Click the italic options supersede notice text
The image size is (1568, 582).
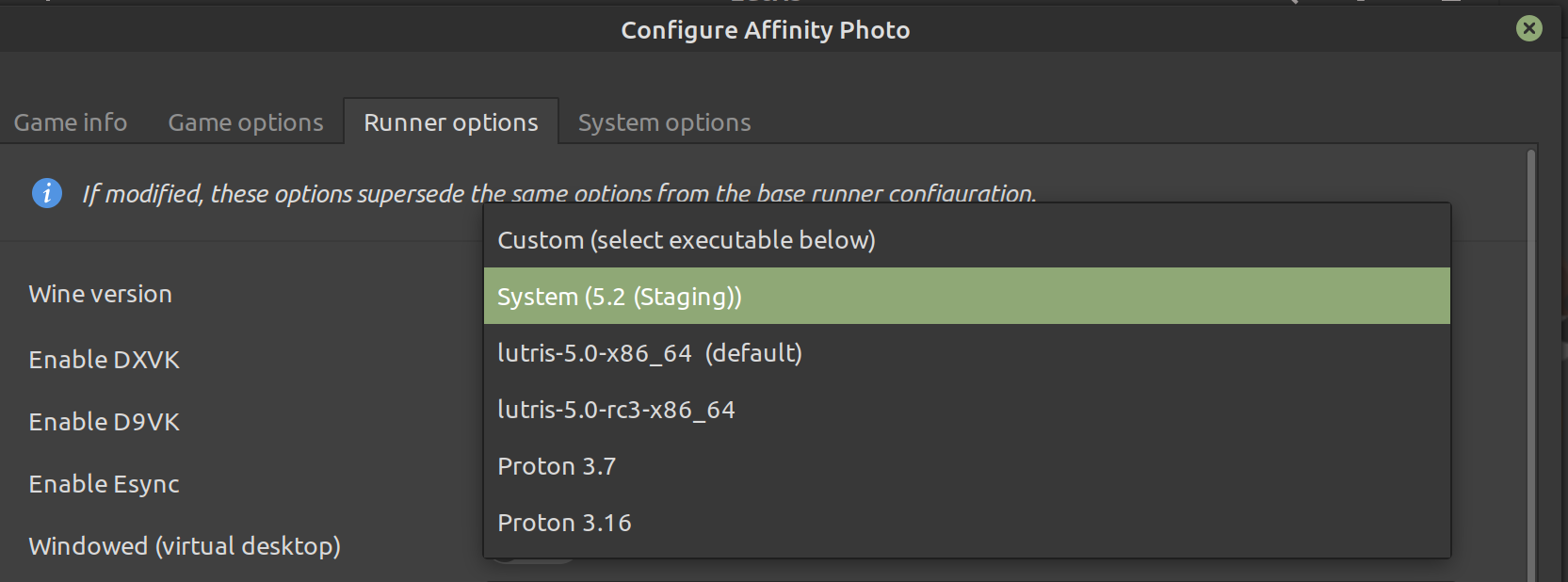coord(559,194)
